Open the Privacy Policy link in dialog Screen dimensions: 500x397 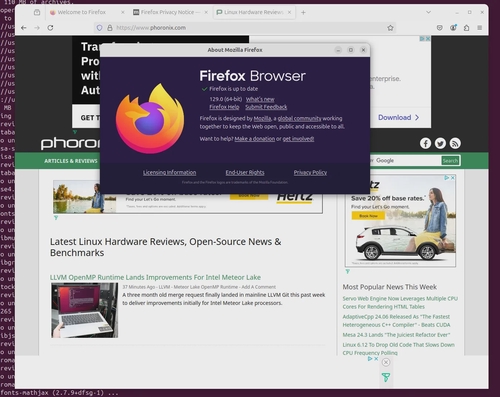tap(310, 172)
